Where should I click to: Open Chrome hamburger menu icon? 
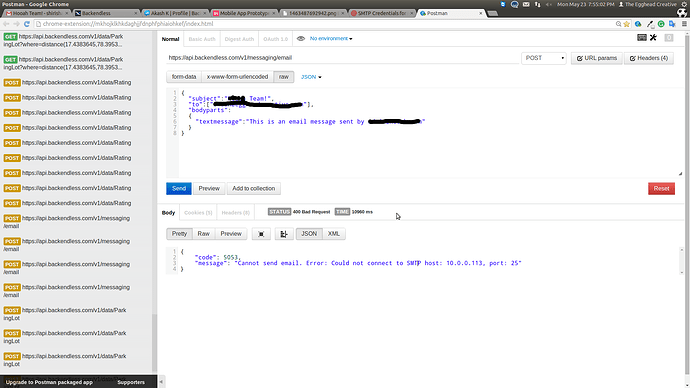click(x=684, y=24)
